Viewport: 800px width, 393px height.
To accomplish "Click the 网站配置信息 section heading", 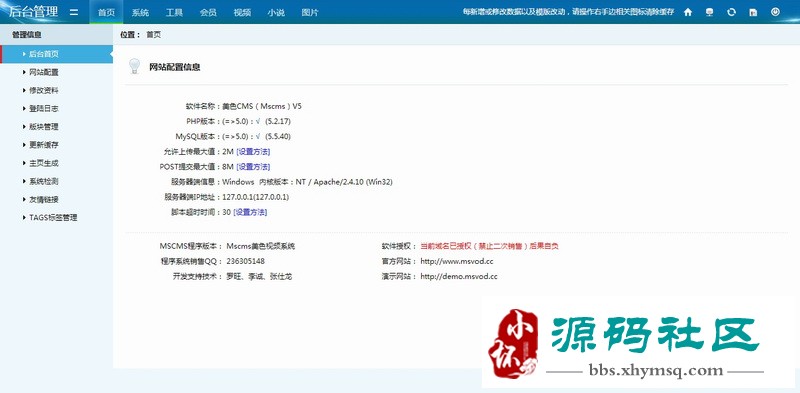I will tap(174, 67).
